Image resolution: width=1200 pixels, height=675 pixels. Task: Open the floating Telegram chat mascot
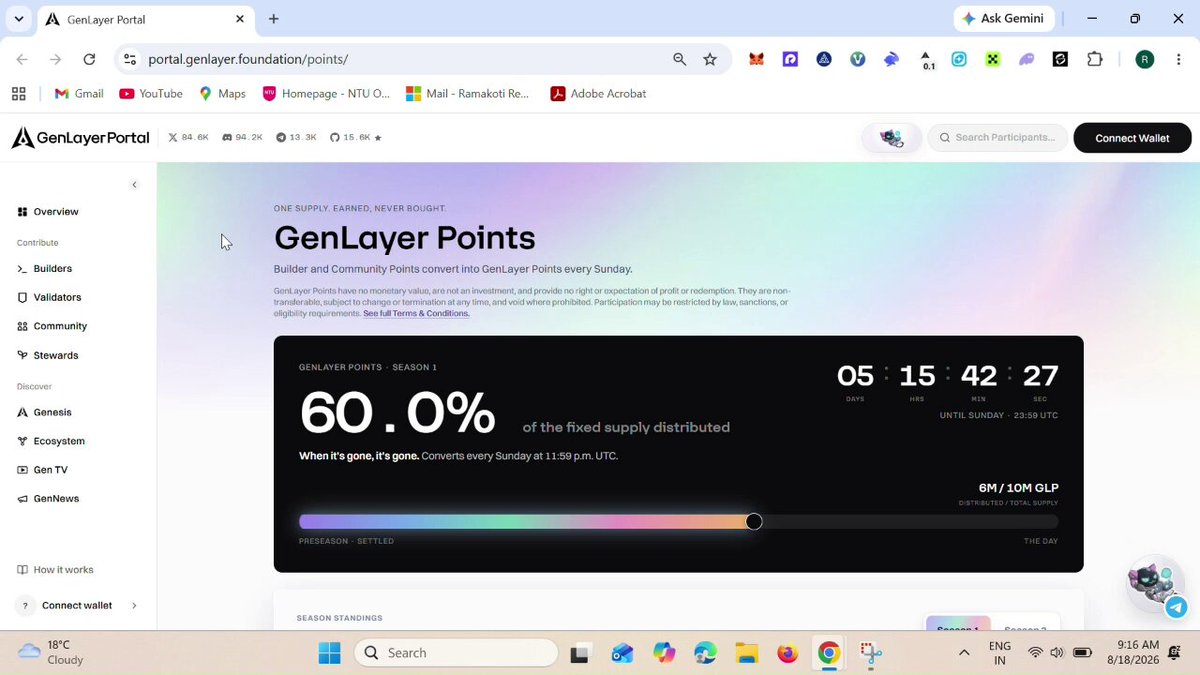[x=1156, y=584]
